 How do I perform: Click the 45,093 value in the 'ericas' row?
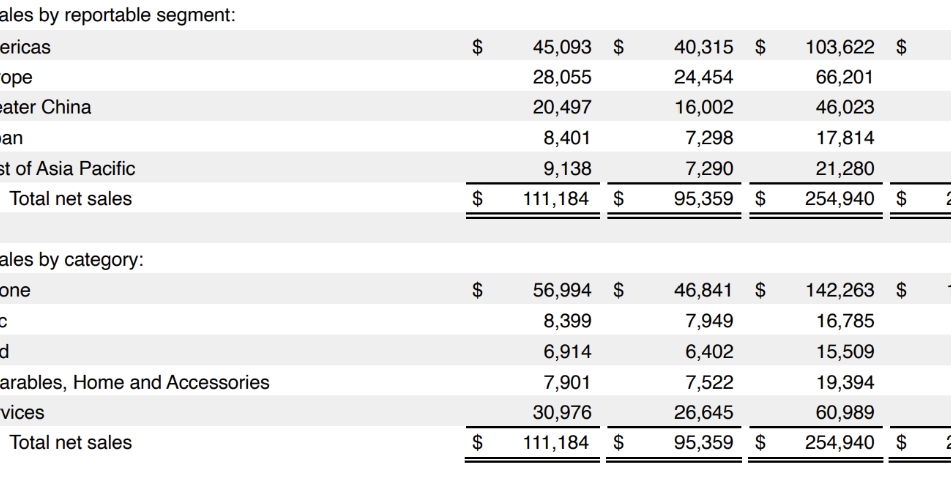click(x=562, y=47)
